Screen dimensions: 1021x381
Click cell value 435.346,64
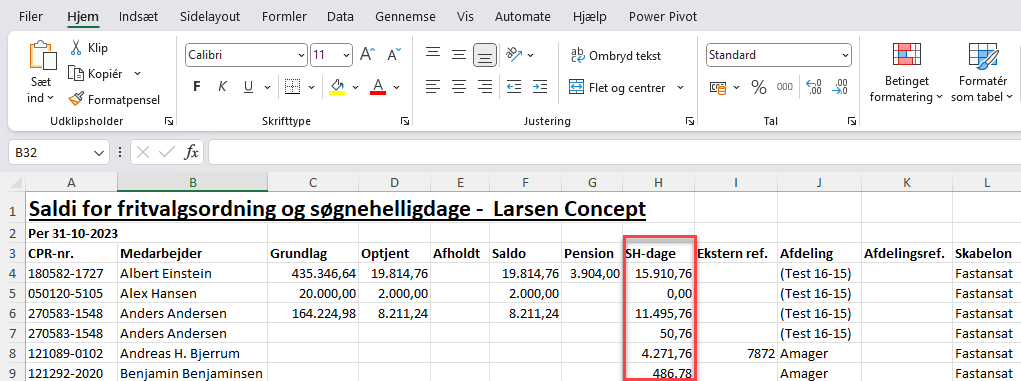tap(313, 273)
